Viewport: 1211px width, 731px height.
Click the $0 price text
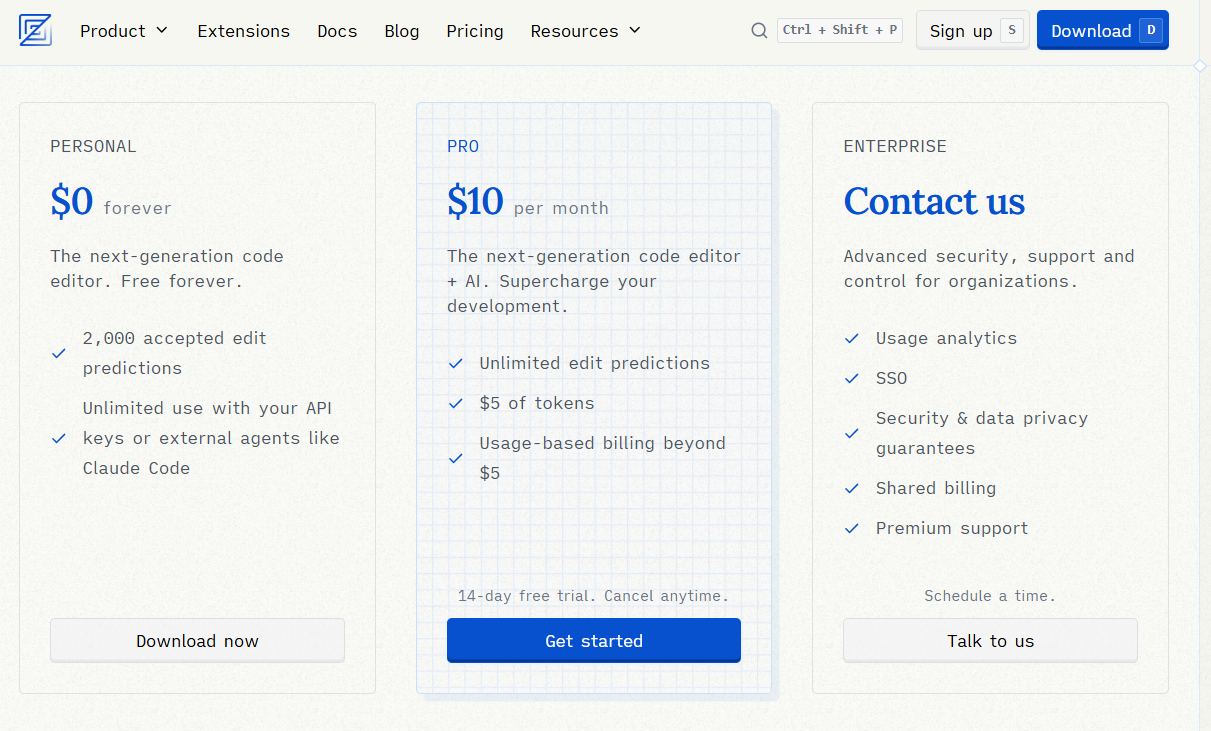tap(72, 202)
